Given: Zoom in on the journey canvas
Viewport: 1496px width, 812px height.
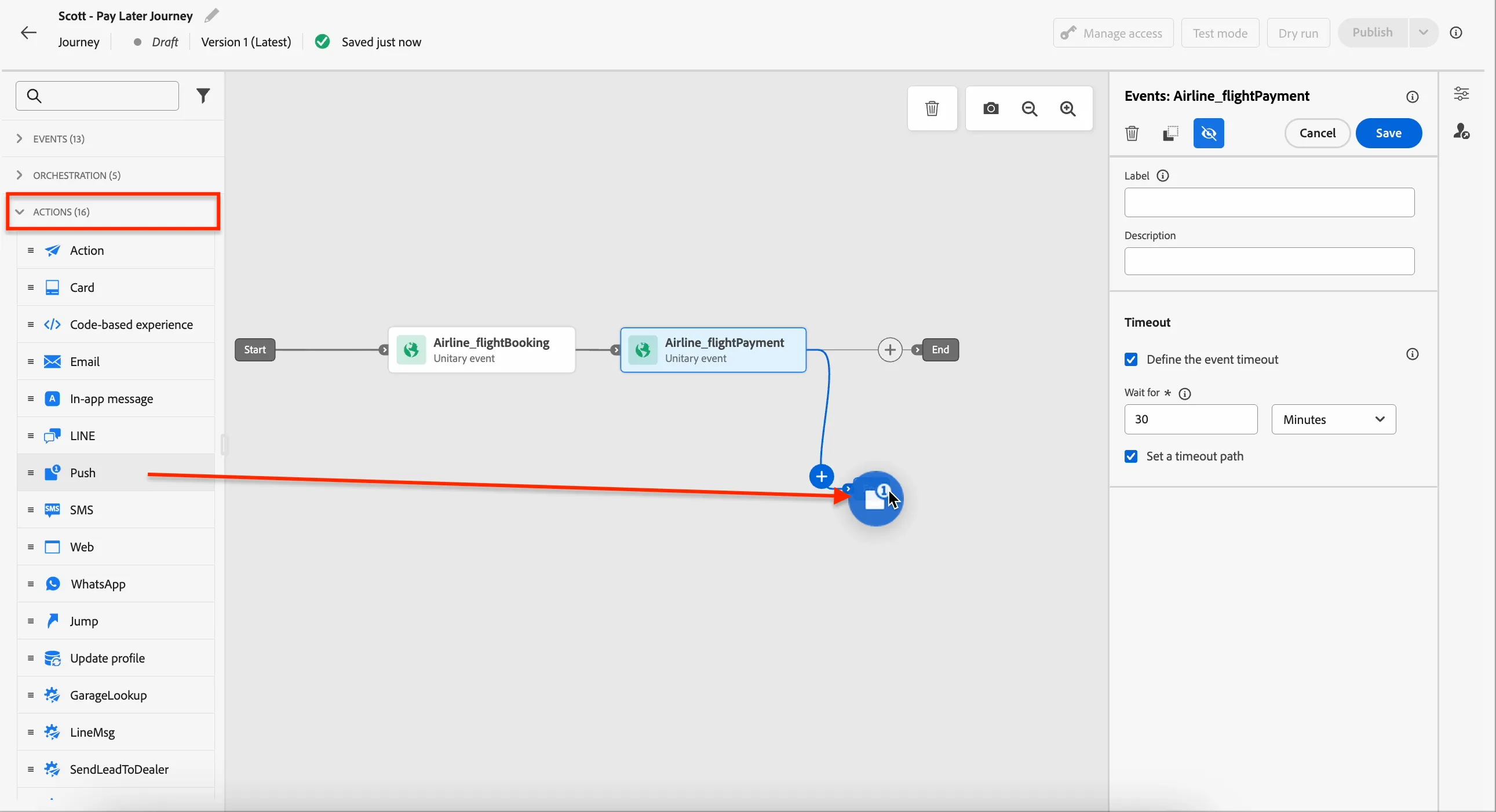Looking at the screenshot, I should coord(1067,108).
